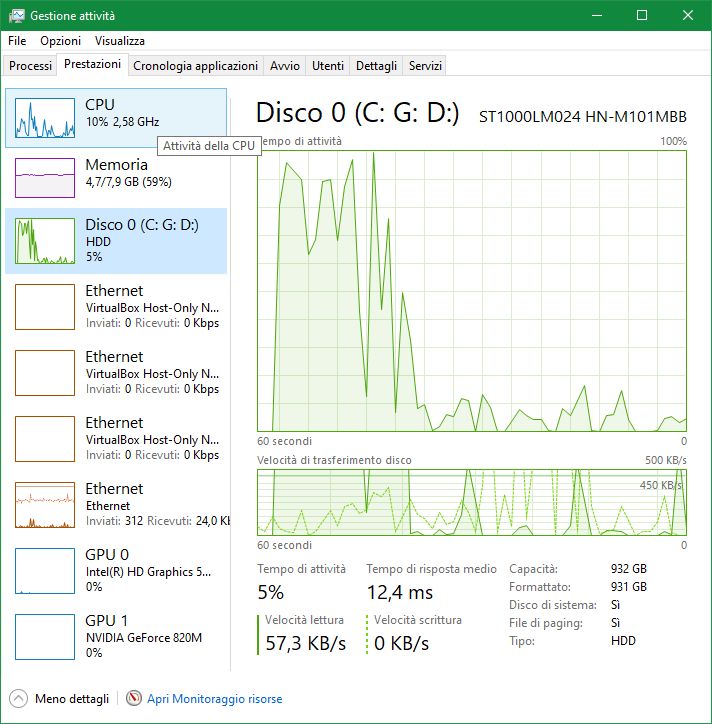Switch to Cronologia applicazioni tab
Image resolution: width=712 pixels, height=724 pixels.
[195, 66]
